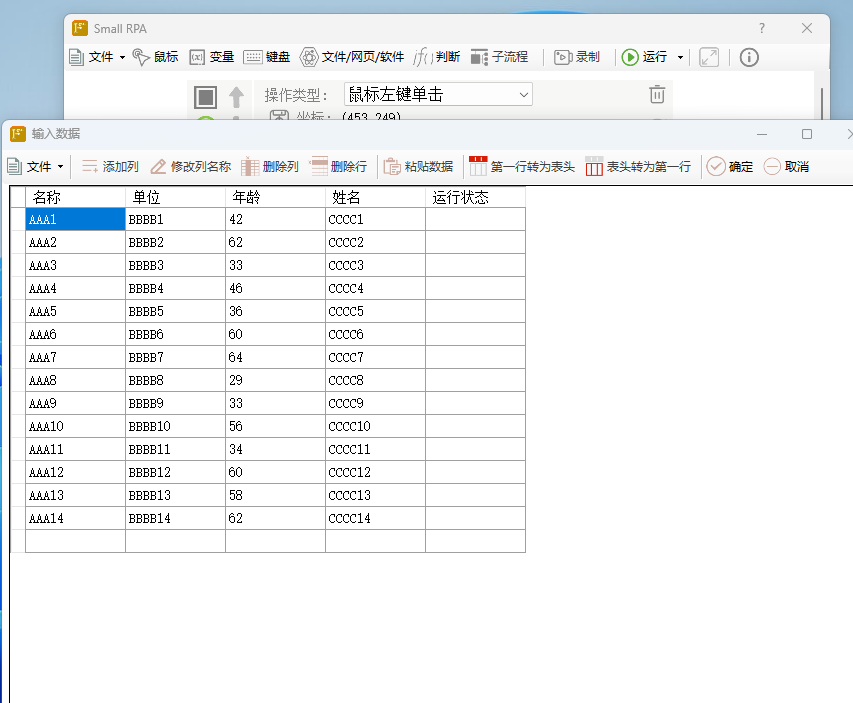The image size is (853, 703).
Task: Select the 名称 column header
Action: point(75,197)
